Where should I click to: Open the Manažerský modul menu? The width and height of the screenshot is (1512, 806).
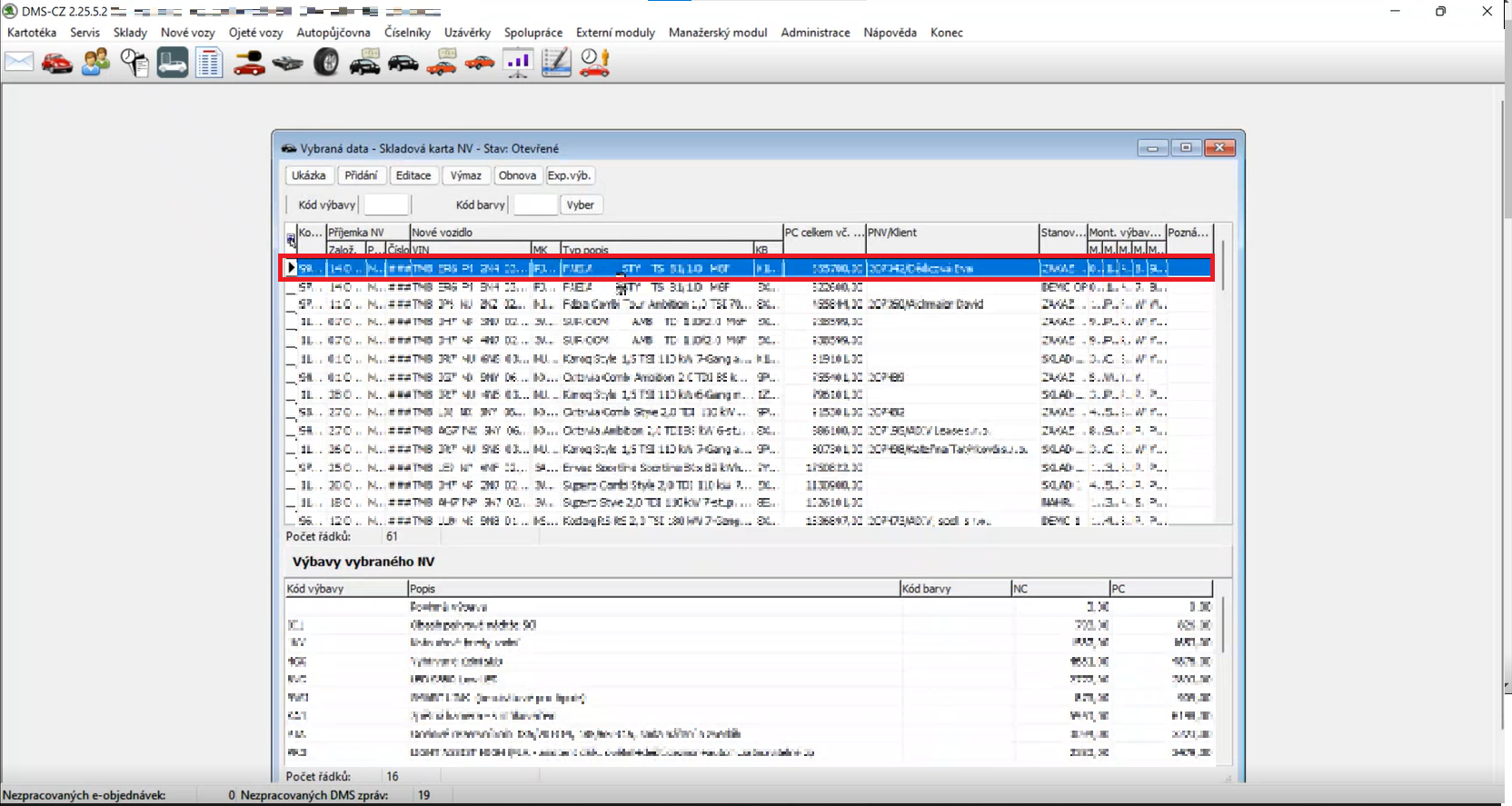tap(717, 33)
